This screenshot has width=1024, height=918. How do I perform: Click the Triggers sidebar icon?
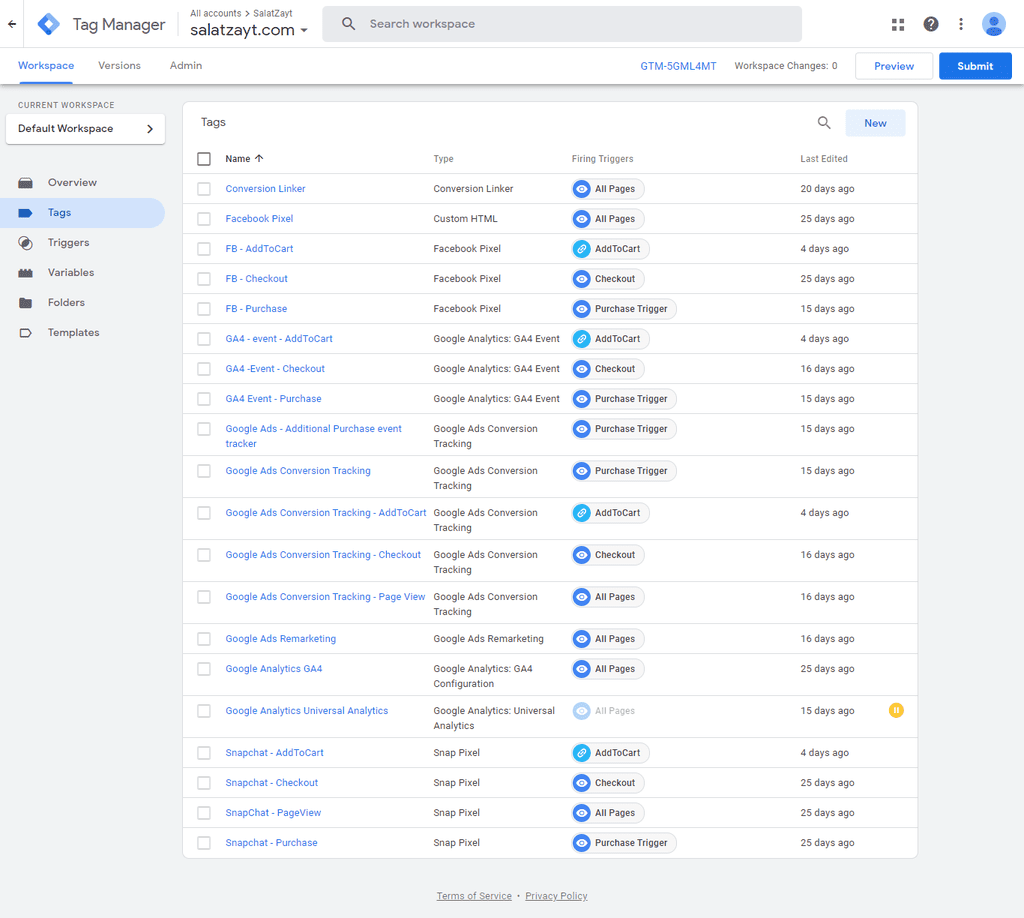click(25, 243)
